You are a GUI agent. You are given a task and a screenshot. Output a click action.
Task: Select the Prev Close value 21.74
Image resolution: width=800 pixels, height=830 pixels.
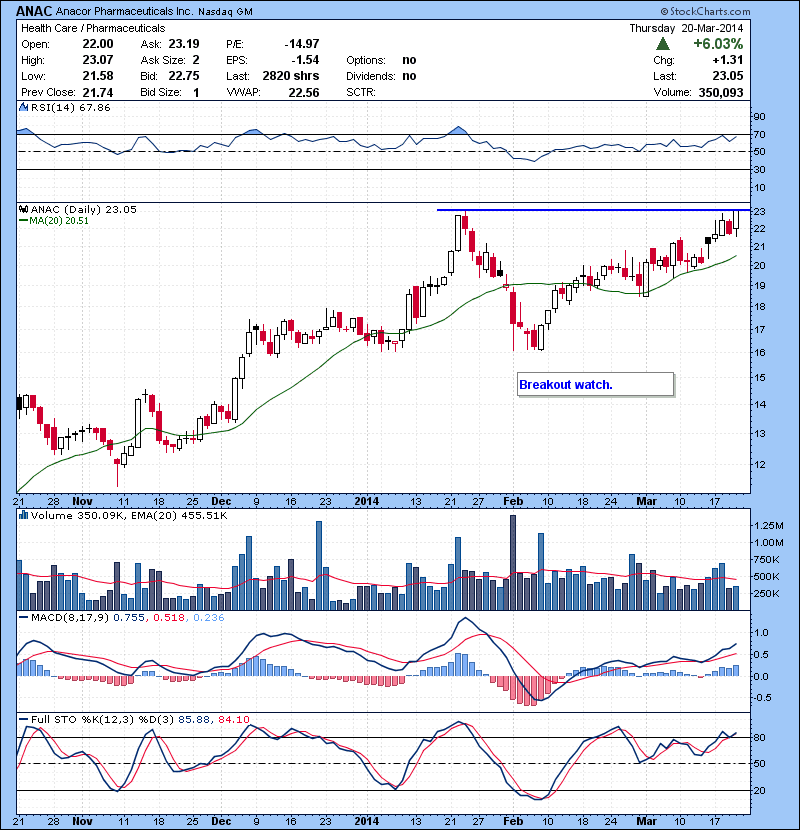(98, 92)
